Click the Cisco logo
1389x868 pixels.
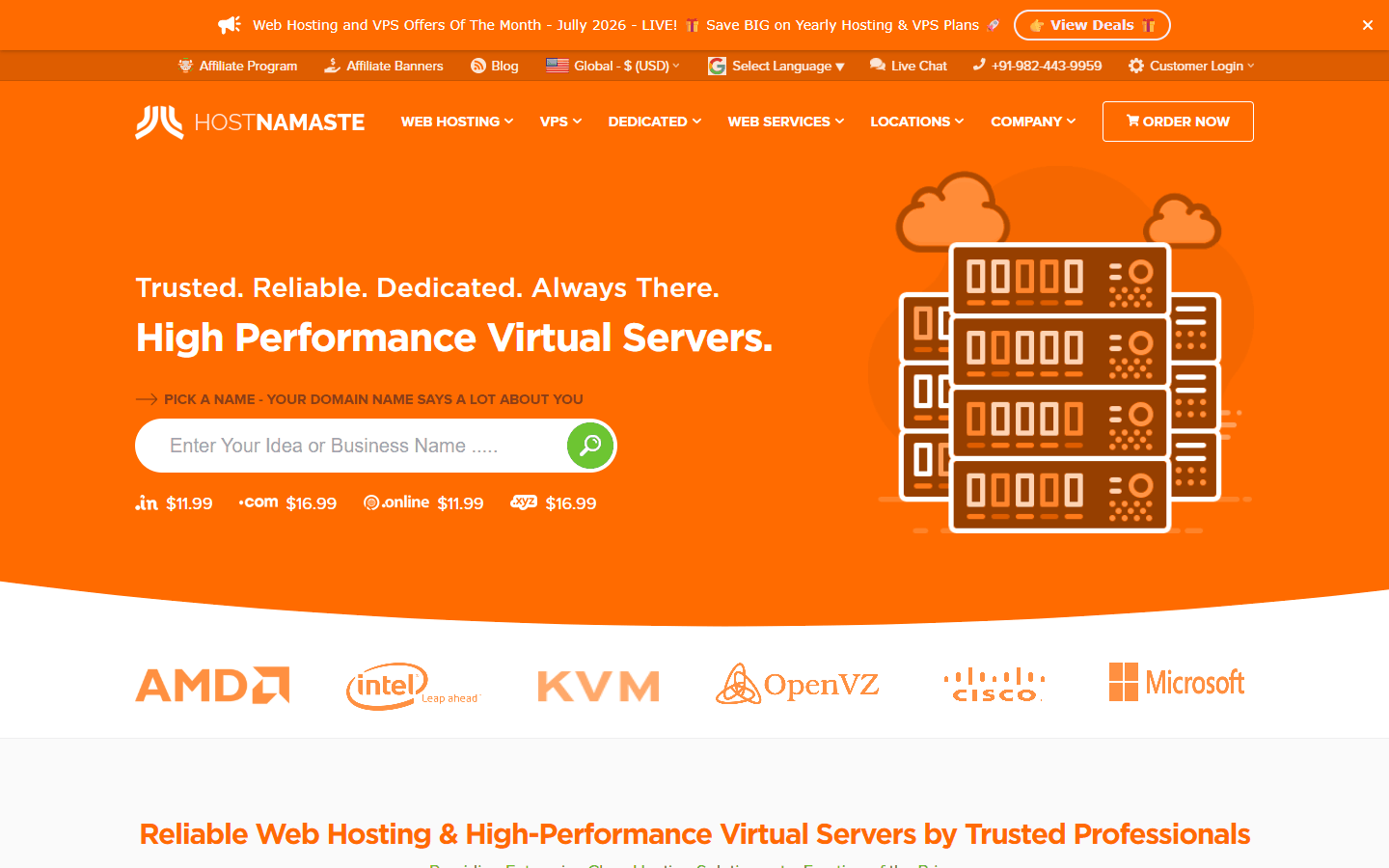click(994, 685)
